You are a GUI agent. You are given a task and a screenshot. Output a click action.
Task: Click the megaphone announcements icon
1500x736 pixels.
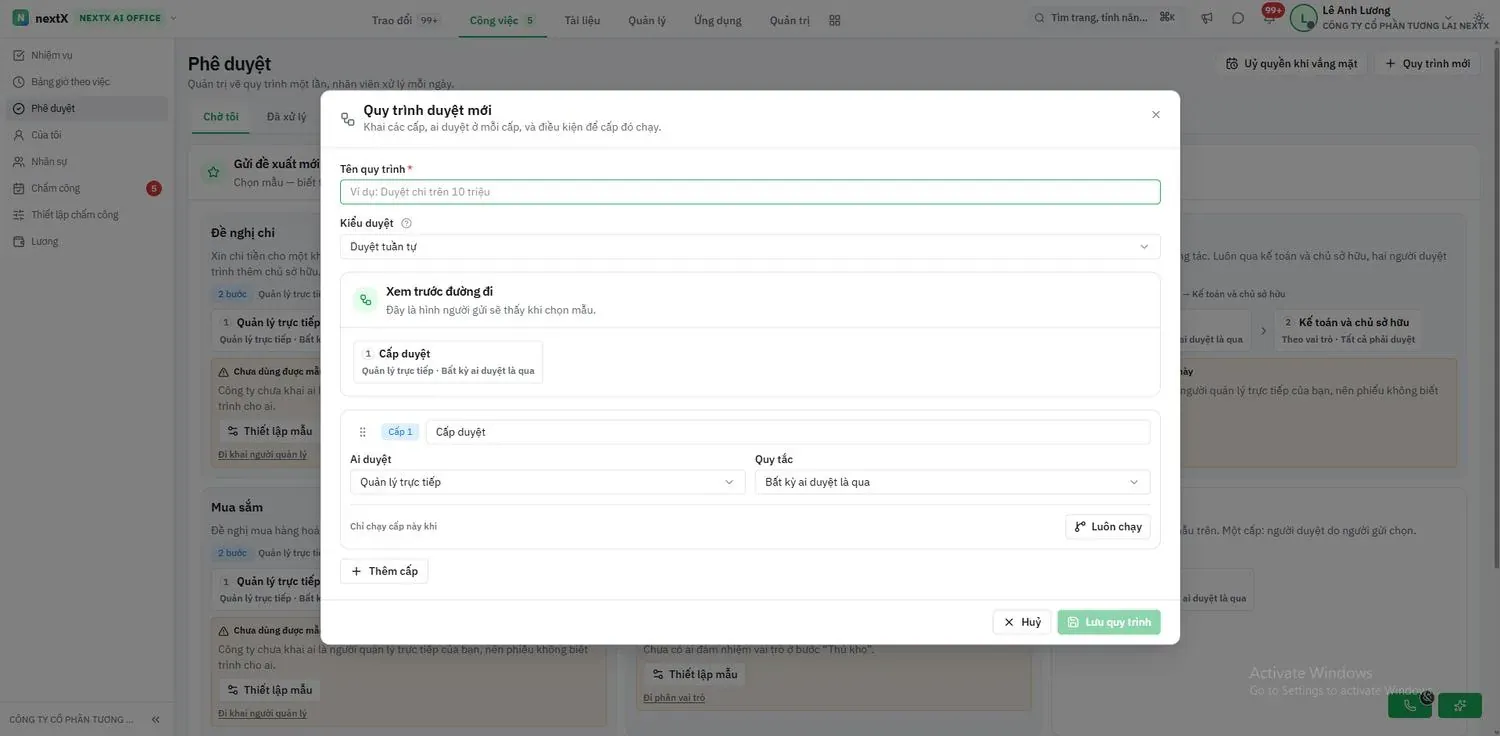pos(1207,18)
